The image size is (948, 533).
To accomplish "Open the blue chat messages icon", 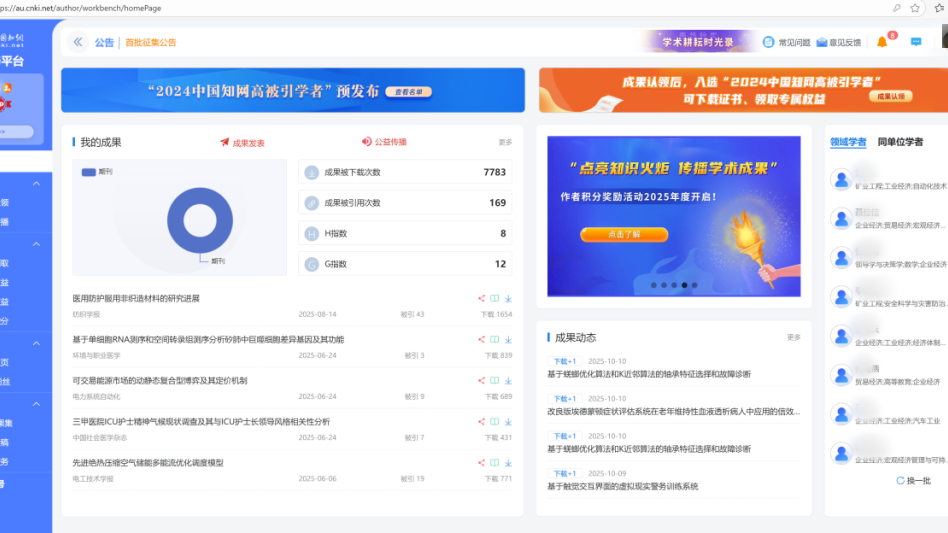I will coord(916,42).
